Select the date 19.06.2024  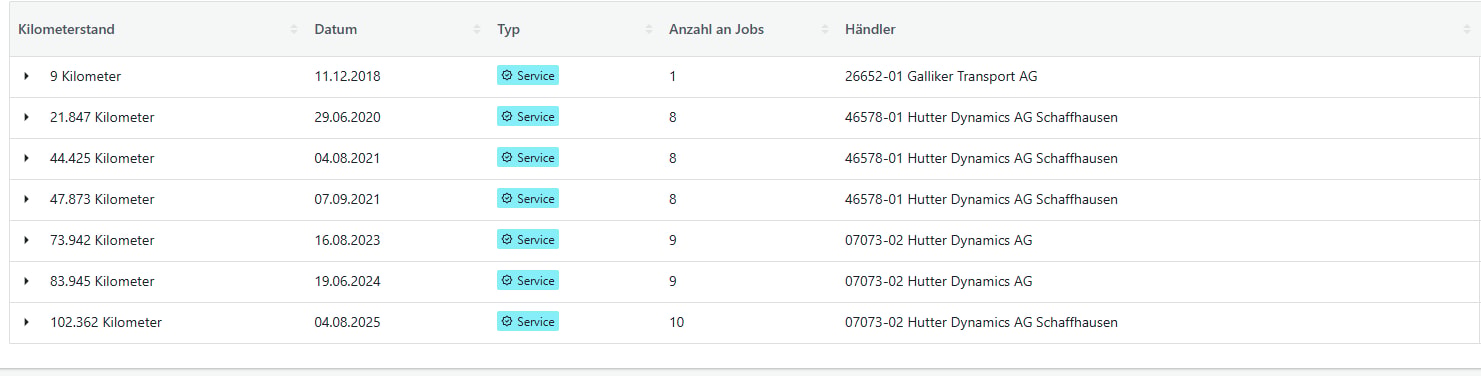(347, 281)
